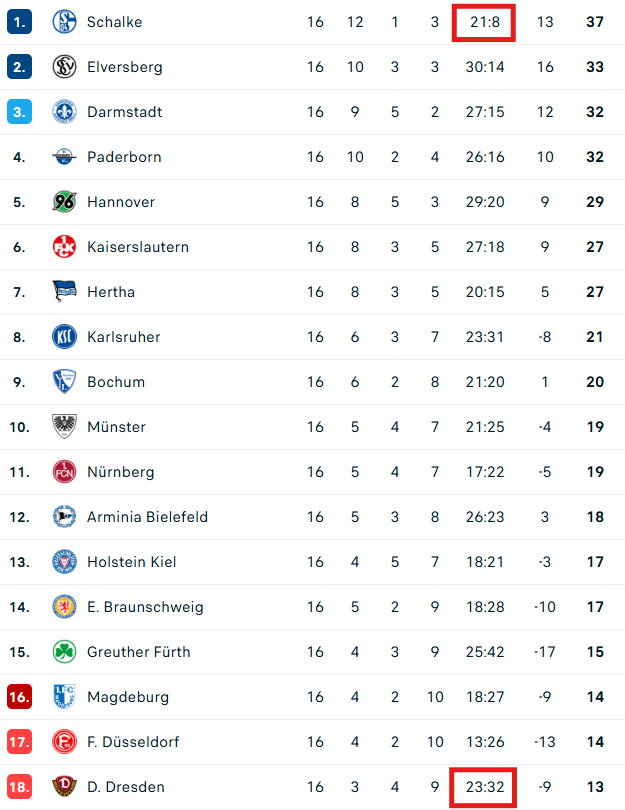Viewport: 625px width, 810px height.
Task: Click the red rank 16 badge
Action: pos(19,697)
